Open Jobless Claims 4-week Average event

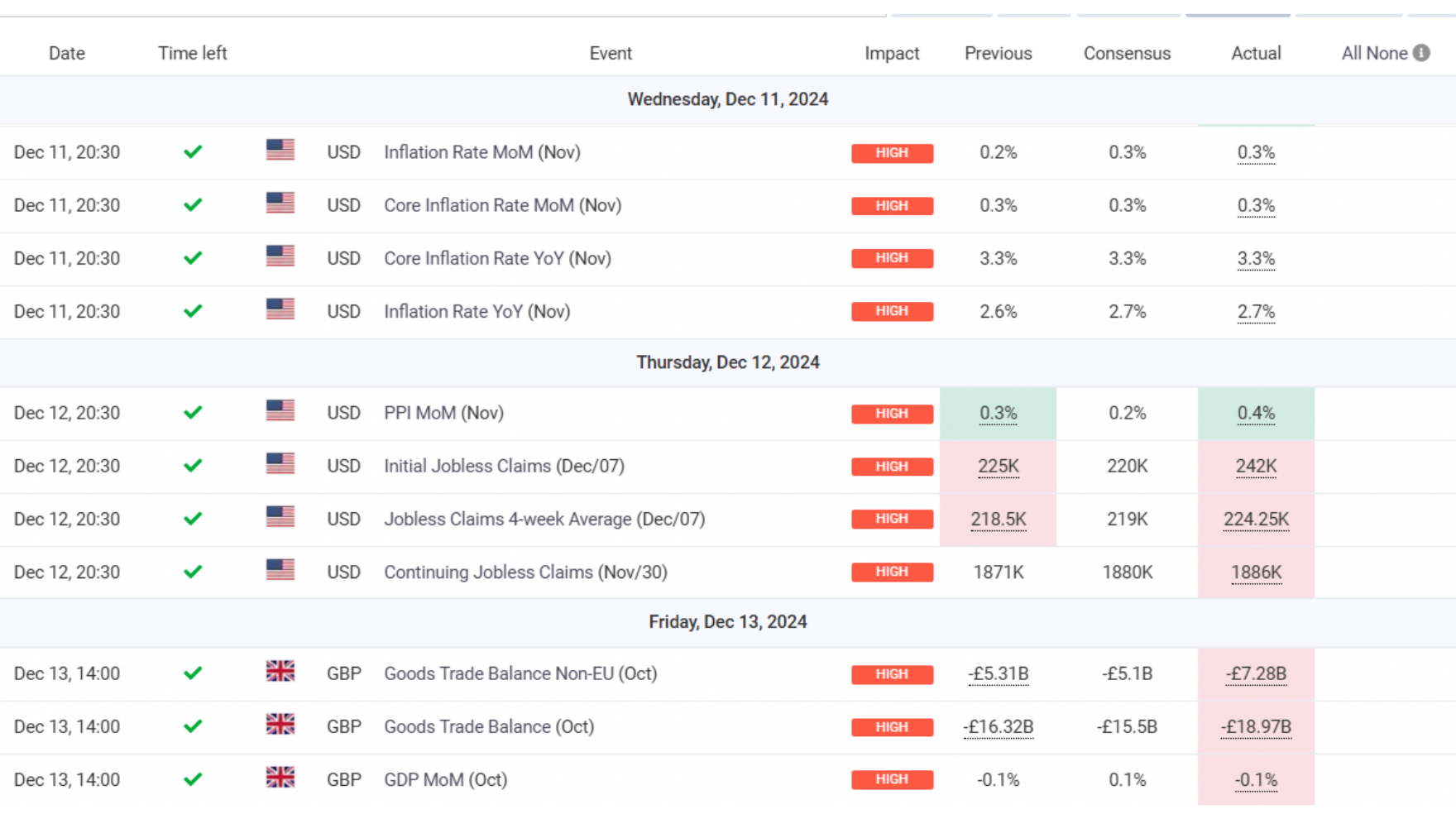click(544, 519)
